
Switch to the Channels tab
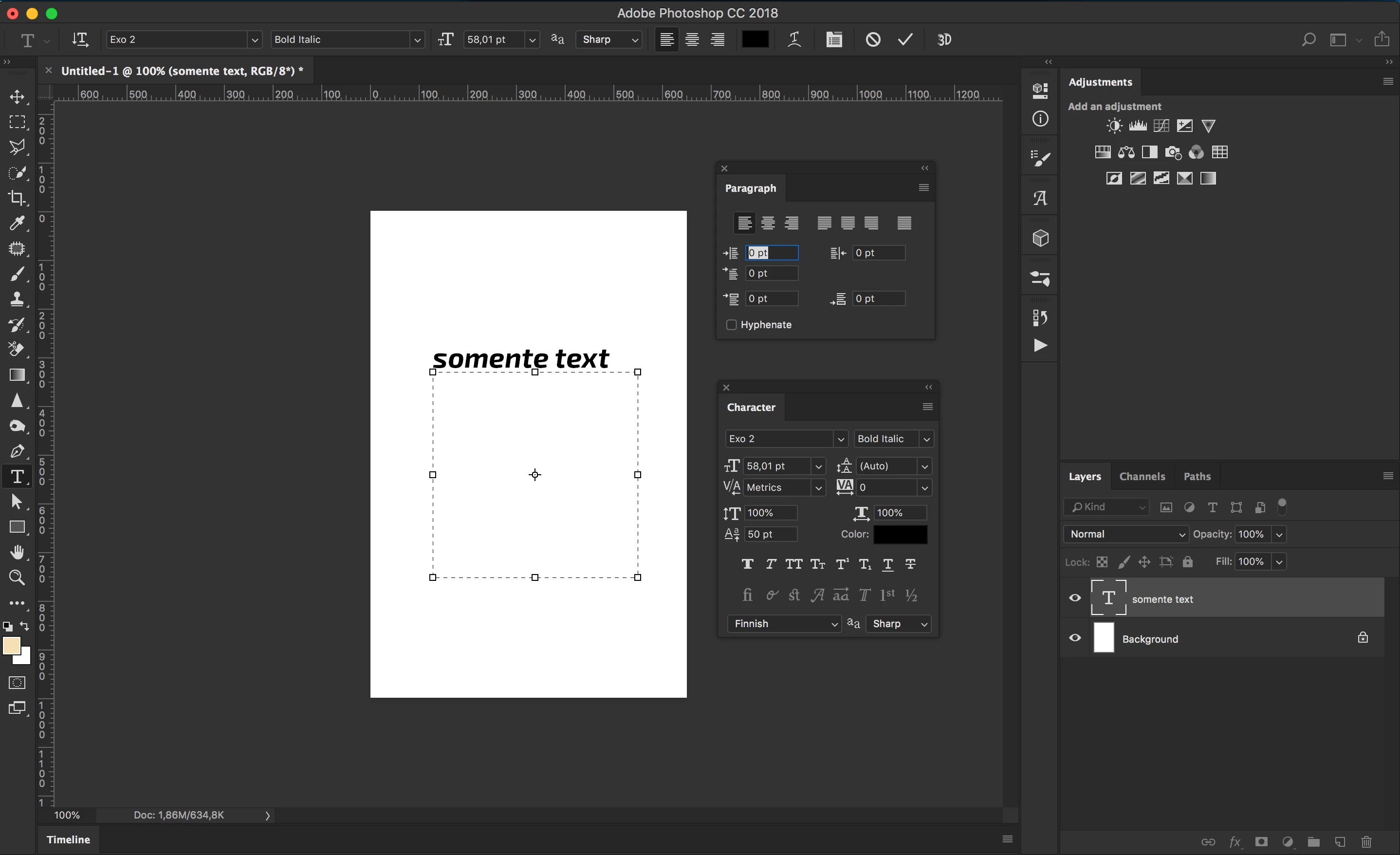1142,476
